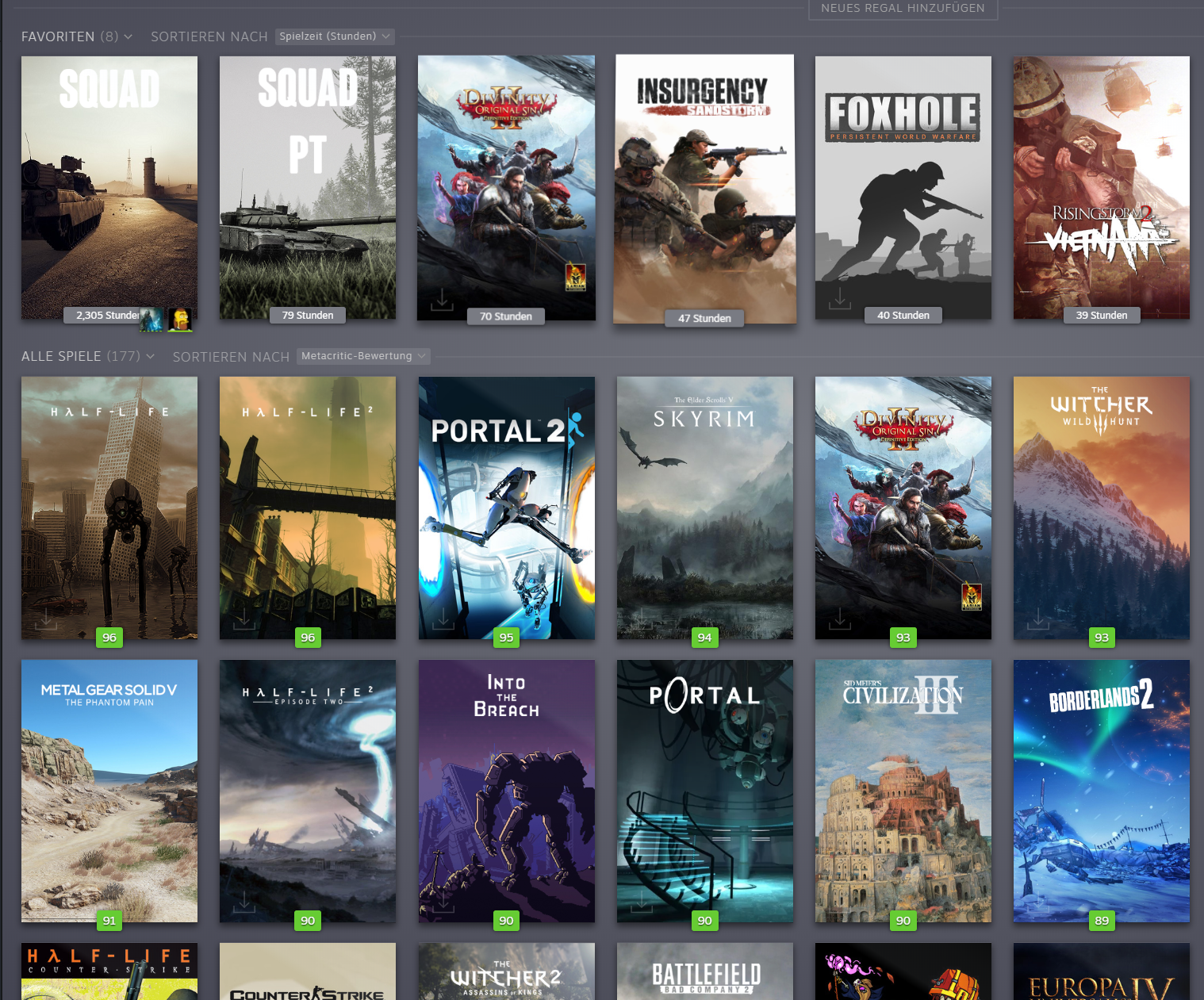
Task: Open Into the Breach game cover
Action: click(507, 791)
